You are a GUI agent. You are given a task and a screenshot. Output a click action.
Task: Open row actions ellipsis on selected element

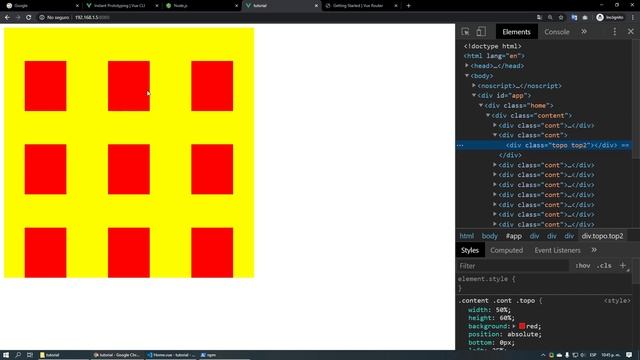tap(460, 145)
